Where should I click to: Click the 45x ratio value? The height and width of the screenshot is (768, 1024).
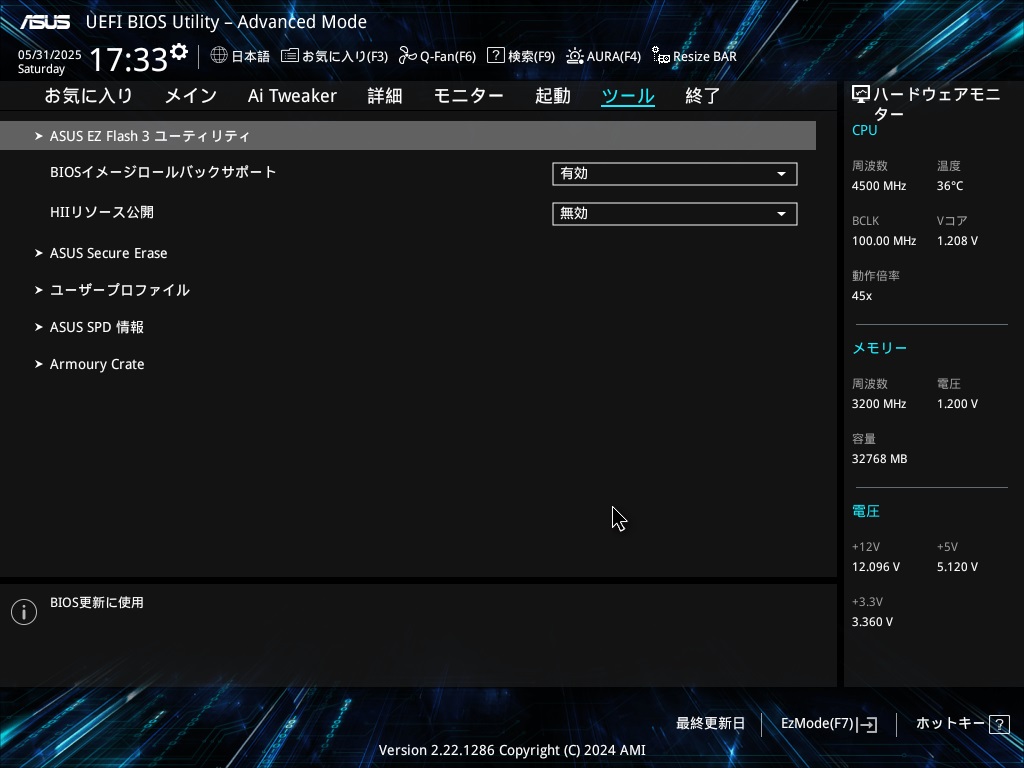click(x=862, y=296)
